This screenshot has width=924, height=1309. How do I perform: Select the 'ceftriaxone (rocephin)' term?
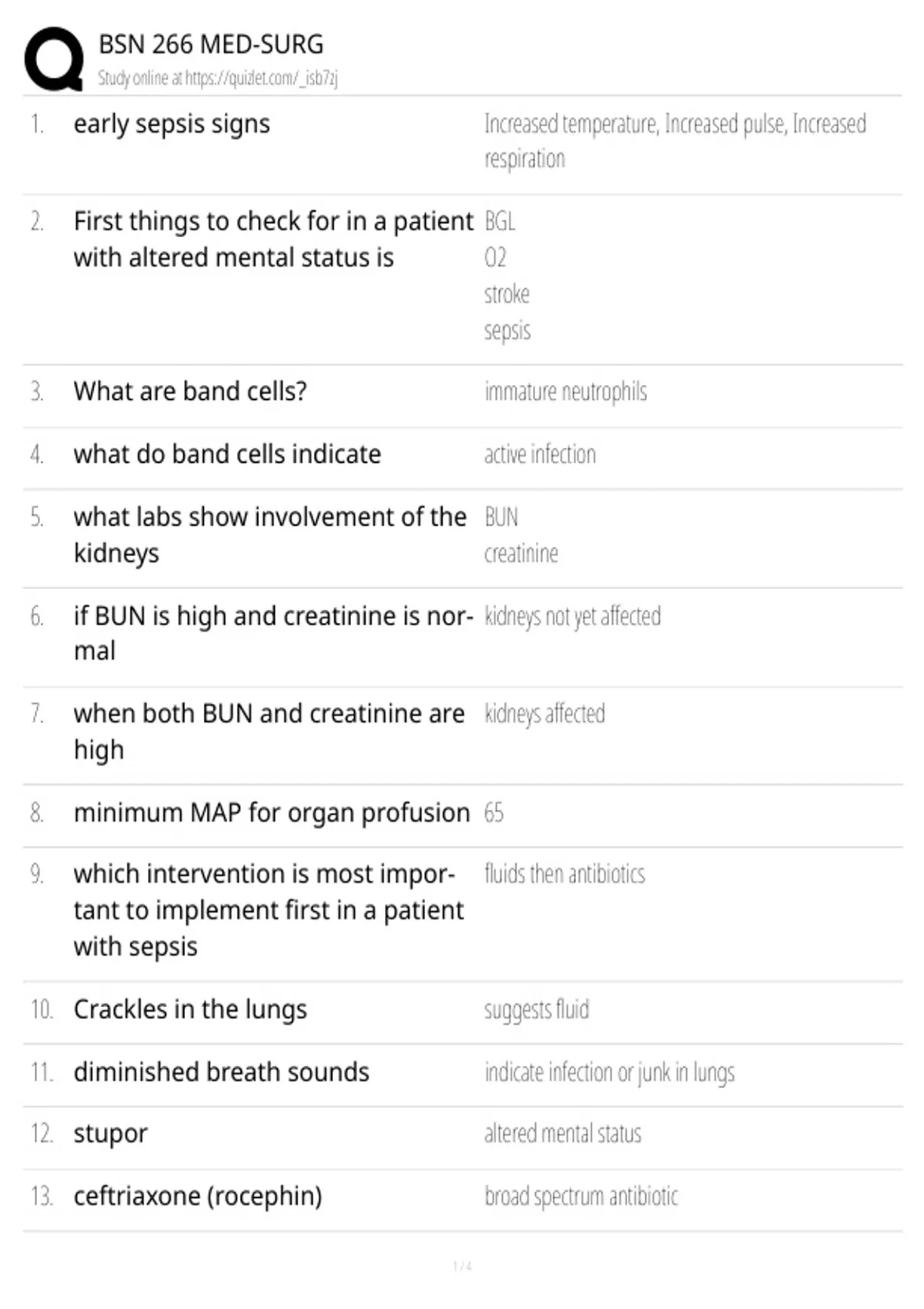point(198,1196)
